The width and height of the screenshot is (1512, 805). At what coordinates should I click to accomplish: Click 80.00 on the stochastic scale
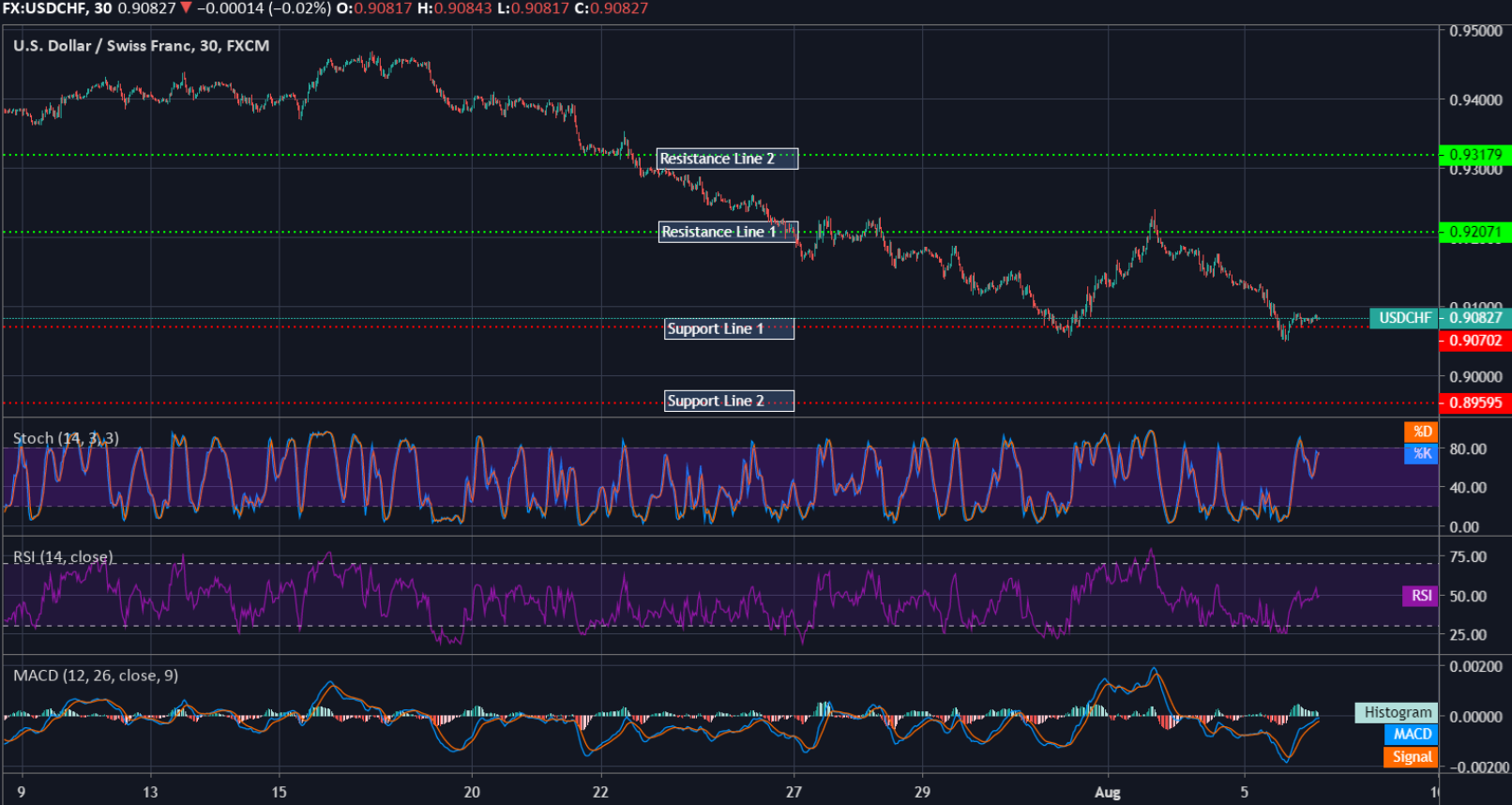click(x=1468, y=448)
